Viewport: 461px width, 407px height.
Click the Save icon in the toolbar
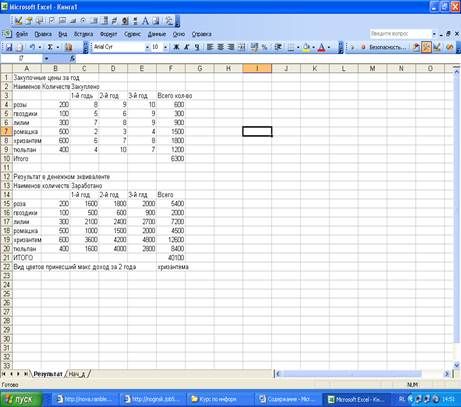9,47
